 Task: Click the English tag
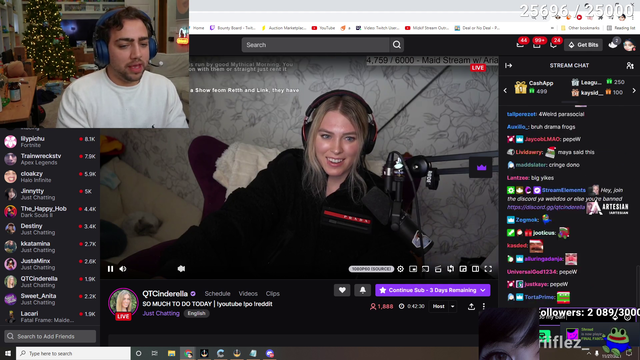(x=196, y=313)
